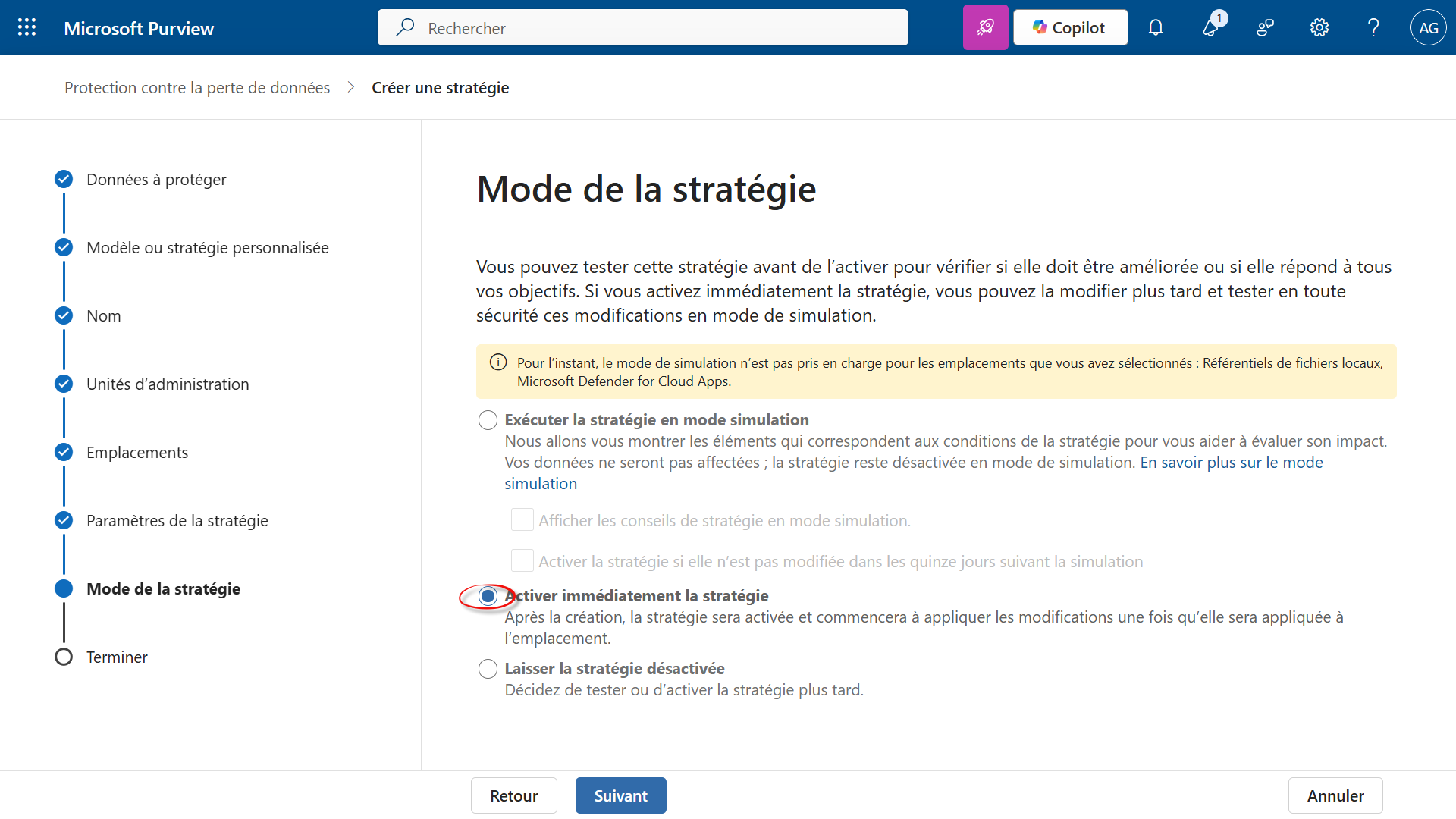The width and height of the screenshot is (1456, 819).
Task: Open the settings gear
Action: pos(1319,28)
